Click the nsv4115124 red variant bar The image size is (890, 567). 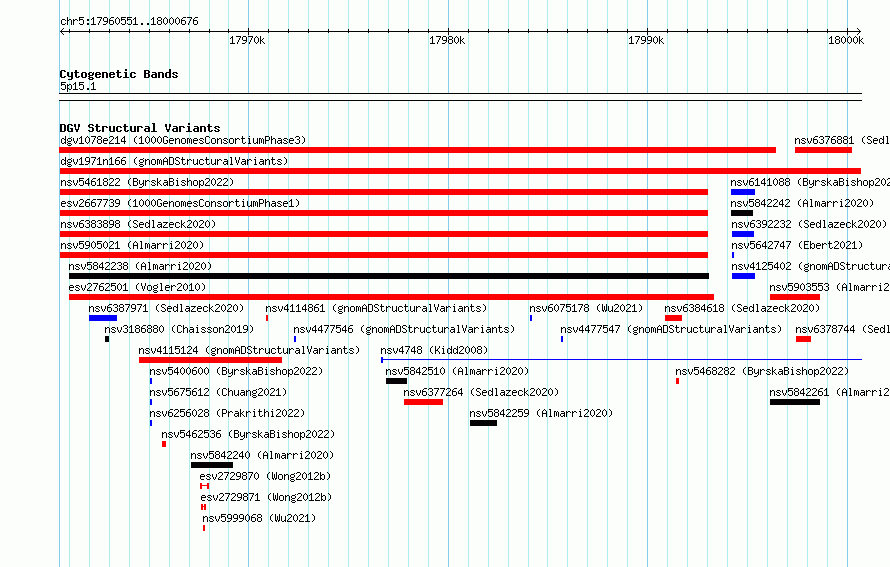(211, 360)
